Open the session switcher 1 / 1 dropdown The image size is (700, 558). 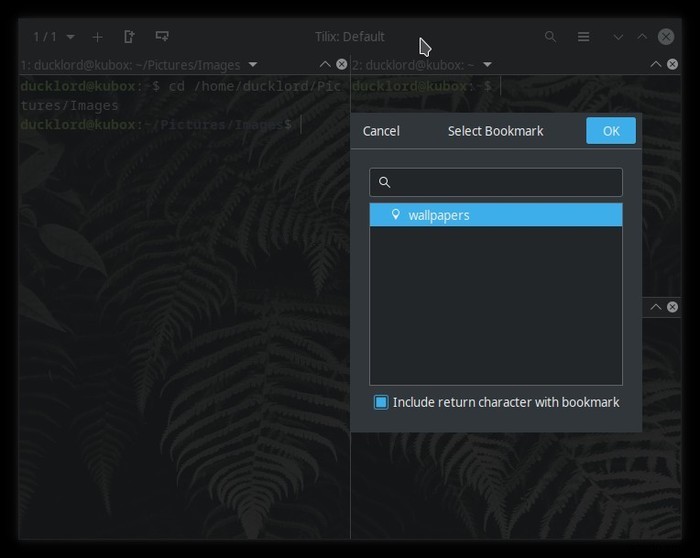pyautogui.click(x=54, y=37)
